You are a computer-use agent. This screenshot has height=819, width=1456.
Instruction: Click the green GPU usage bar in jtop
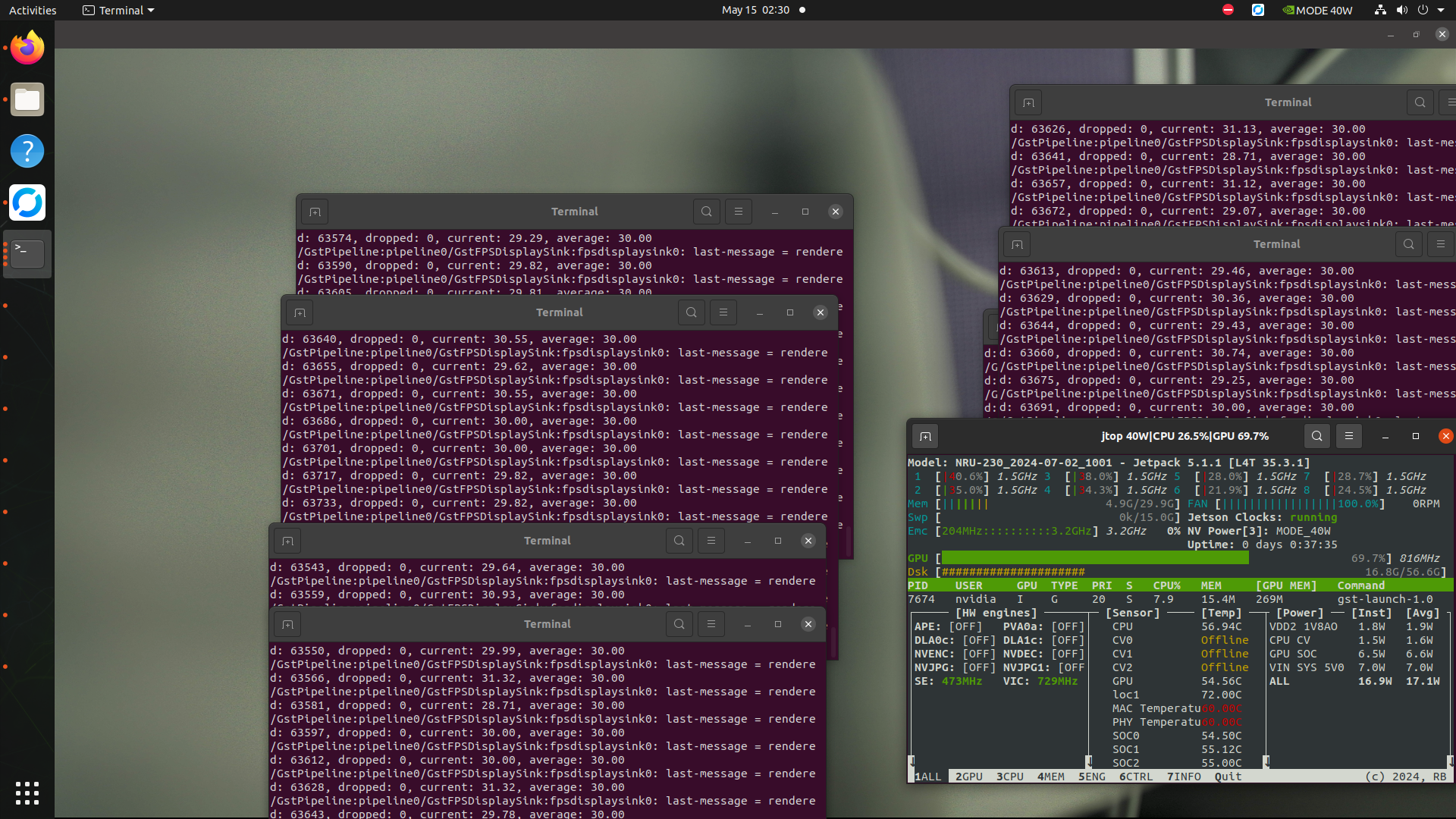coord(1094,558)
